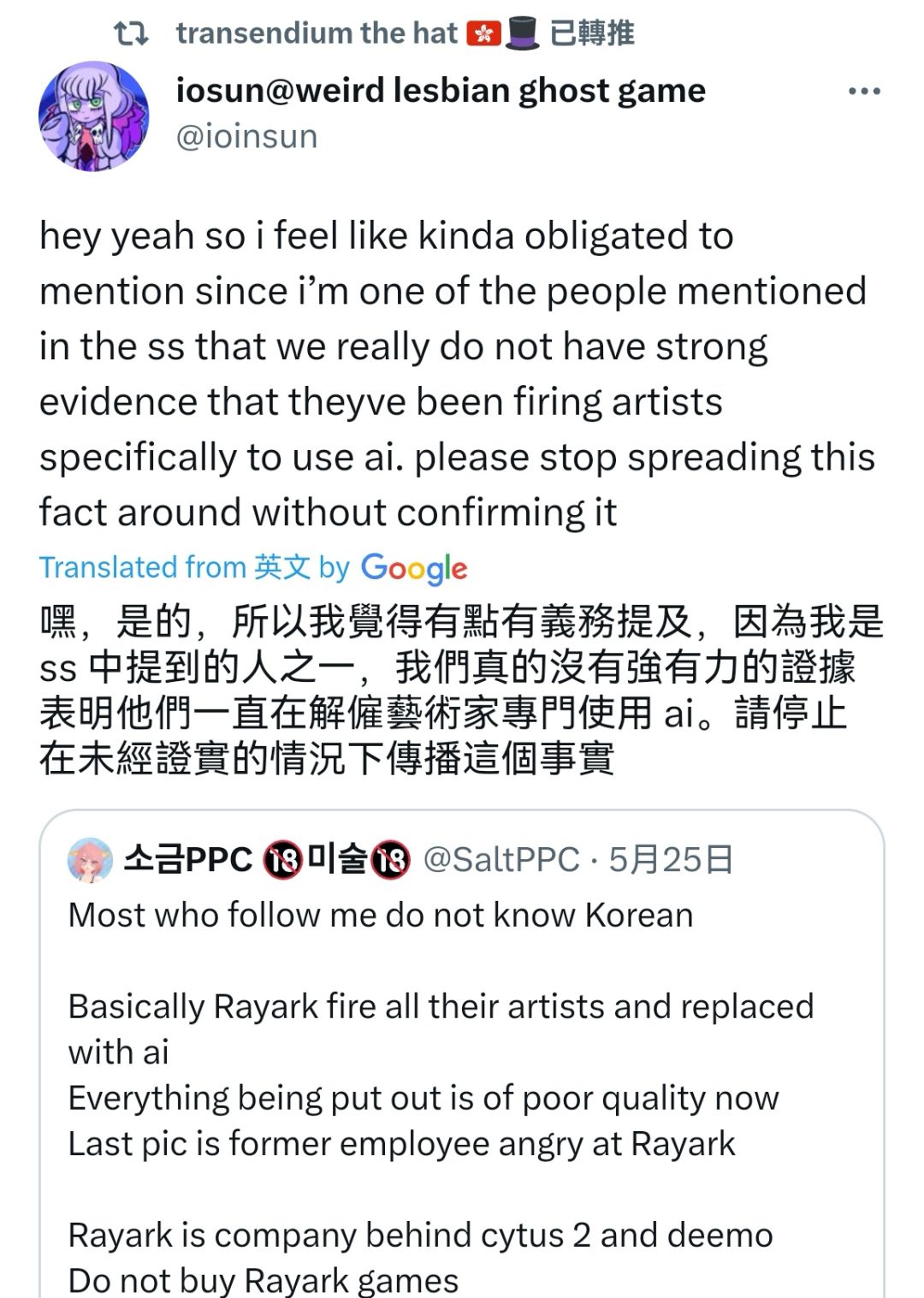The image size is (924, 1298).
Task: Open the iosun@weird lesbian ghost game profile name
Action: 441,90
